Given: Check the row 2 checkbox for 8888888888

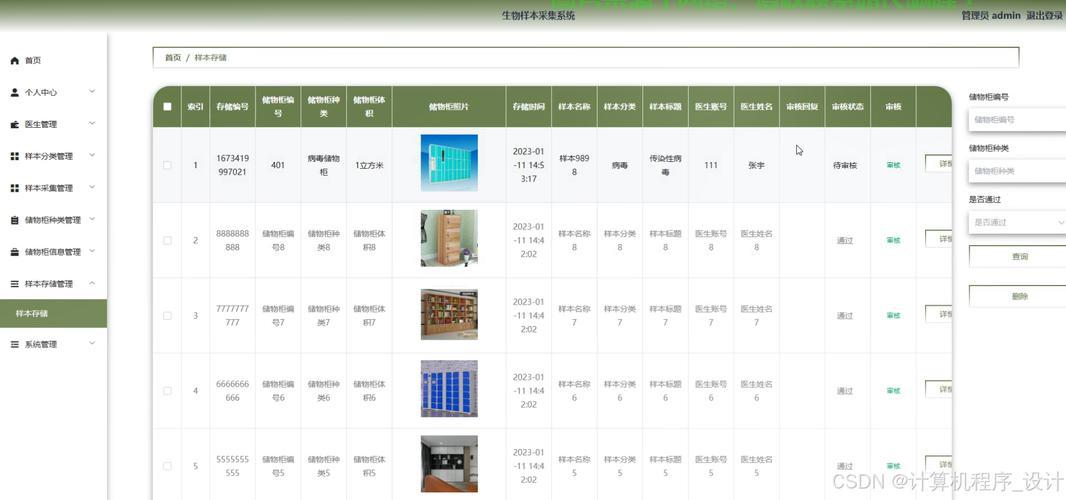Looking at the screenshot, I should (x=167, y=240).
